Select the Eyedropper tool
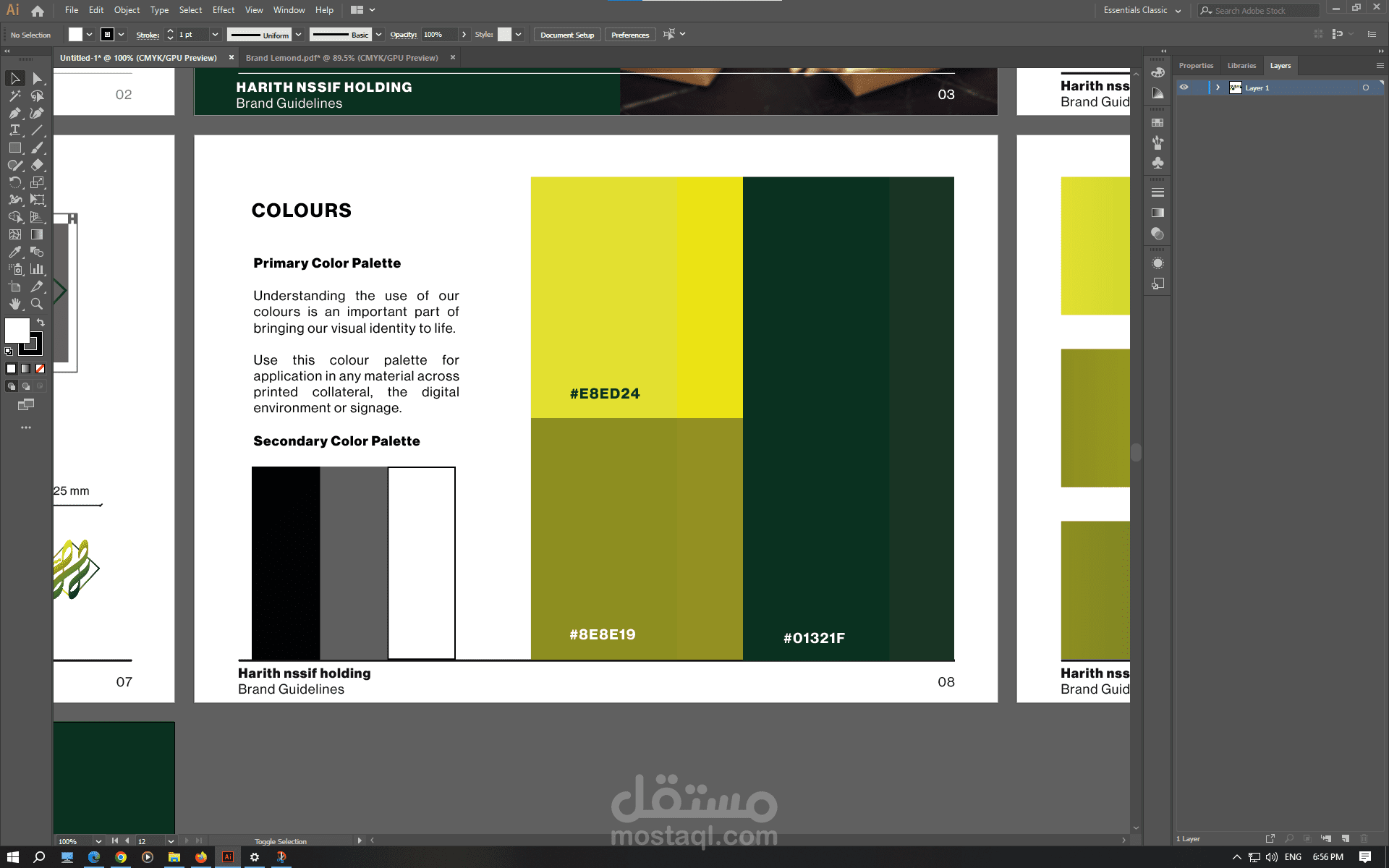The height and width of the screenshot is (868, 1389). (x=14, y=252)
